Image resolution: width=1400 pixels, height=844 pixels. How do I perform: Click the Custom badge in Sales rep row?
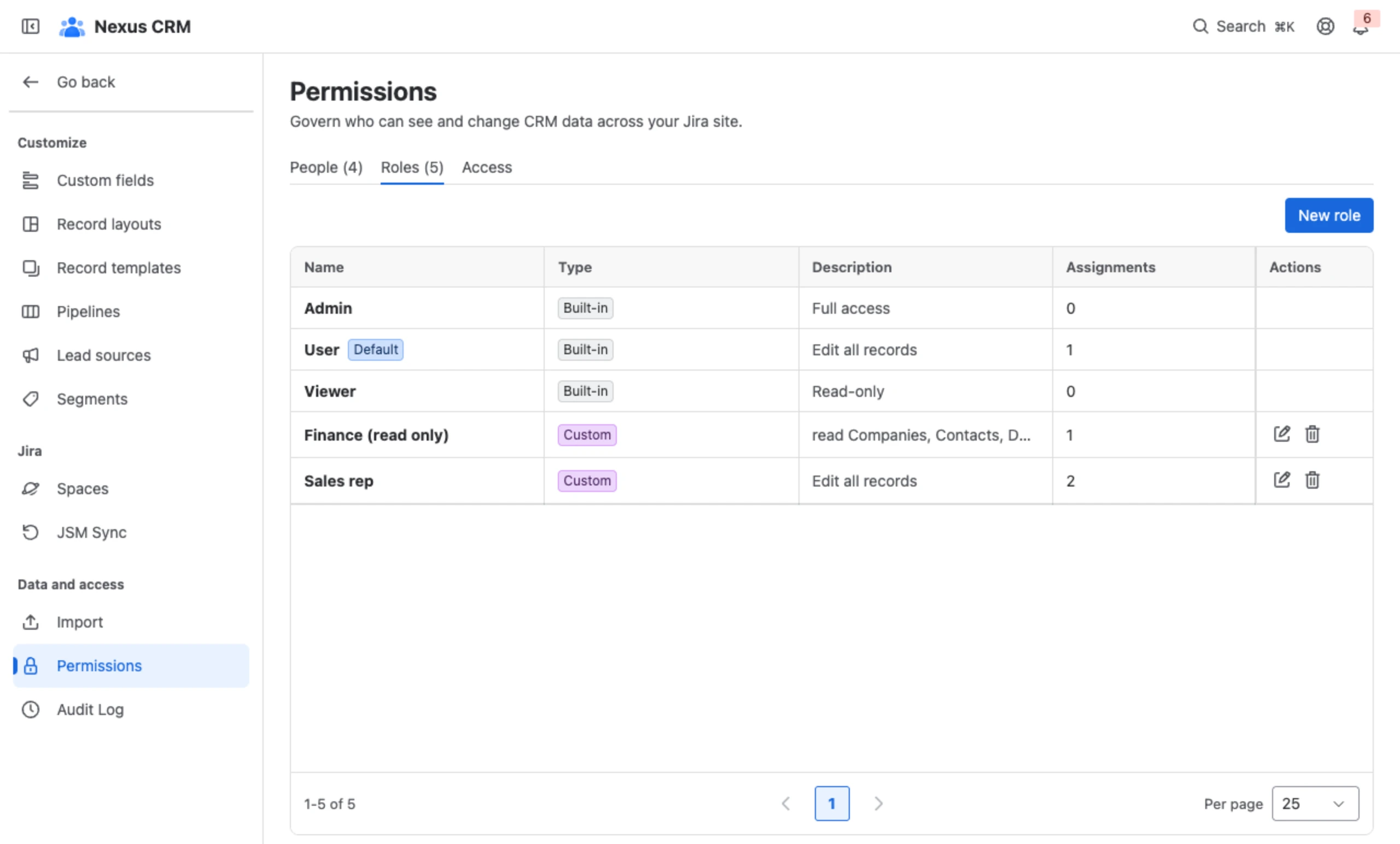tap(587, 480)
